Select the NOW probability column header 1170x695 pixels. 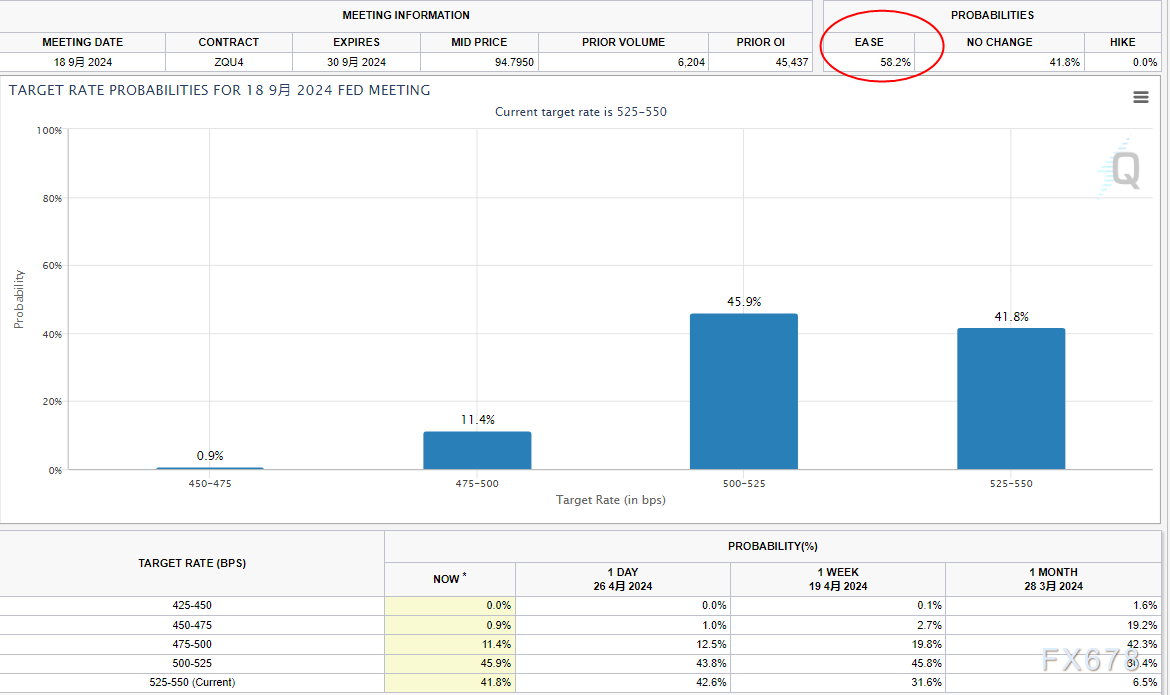tap(449, 578)
